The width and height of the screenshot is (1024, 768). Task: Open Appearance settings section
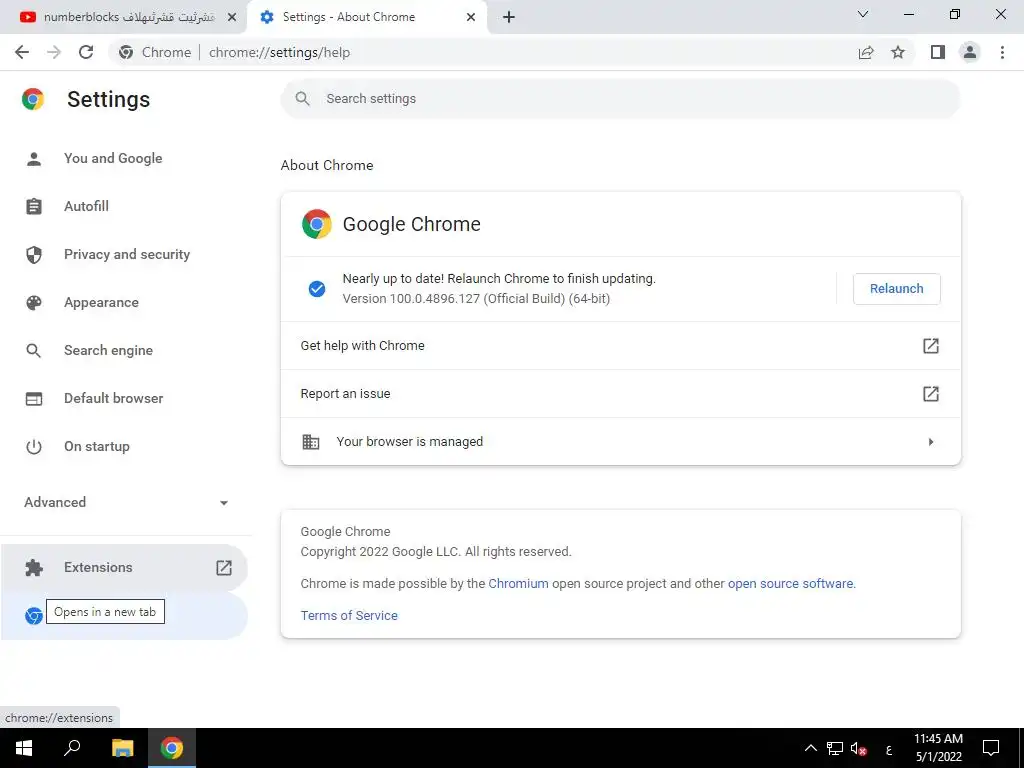124,302
